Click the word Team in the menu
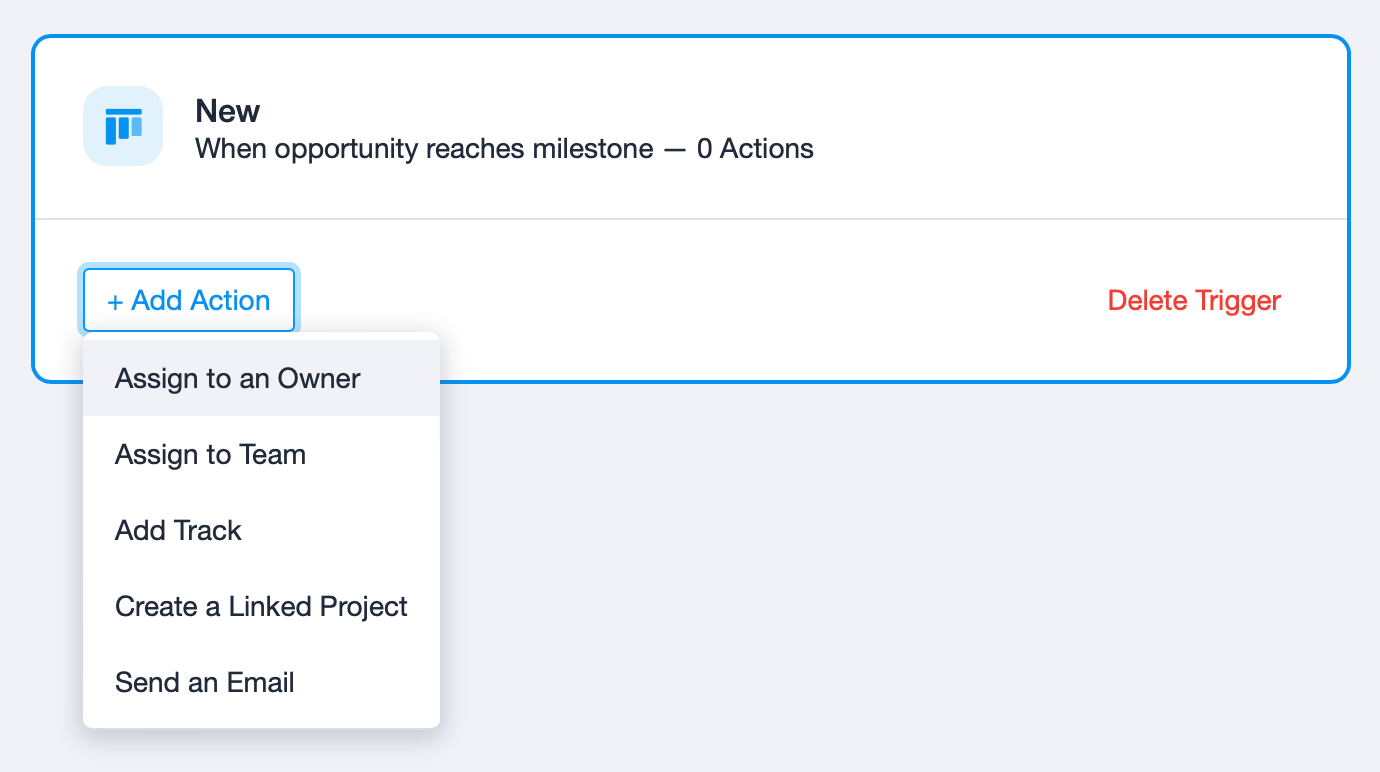Image resolution: width=1380 pixels, height=772 pixels. tap(273, 454)
